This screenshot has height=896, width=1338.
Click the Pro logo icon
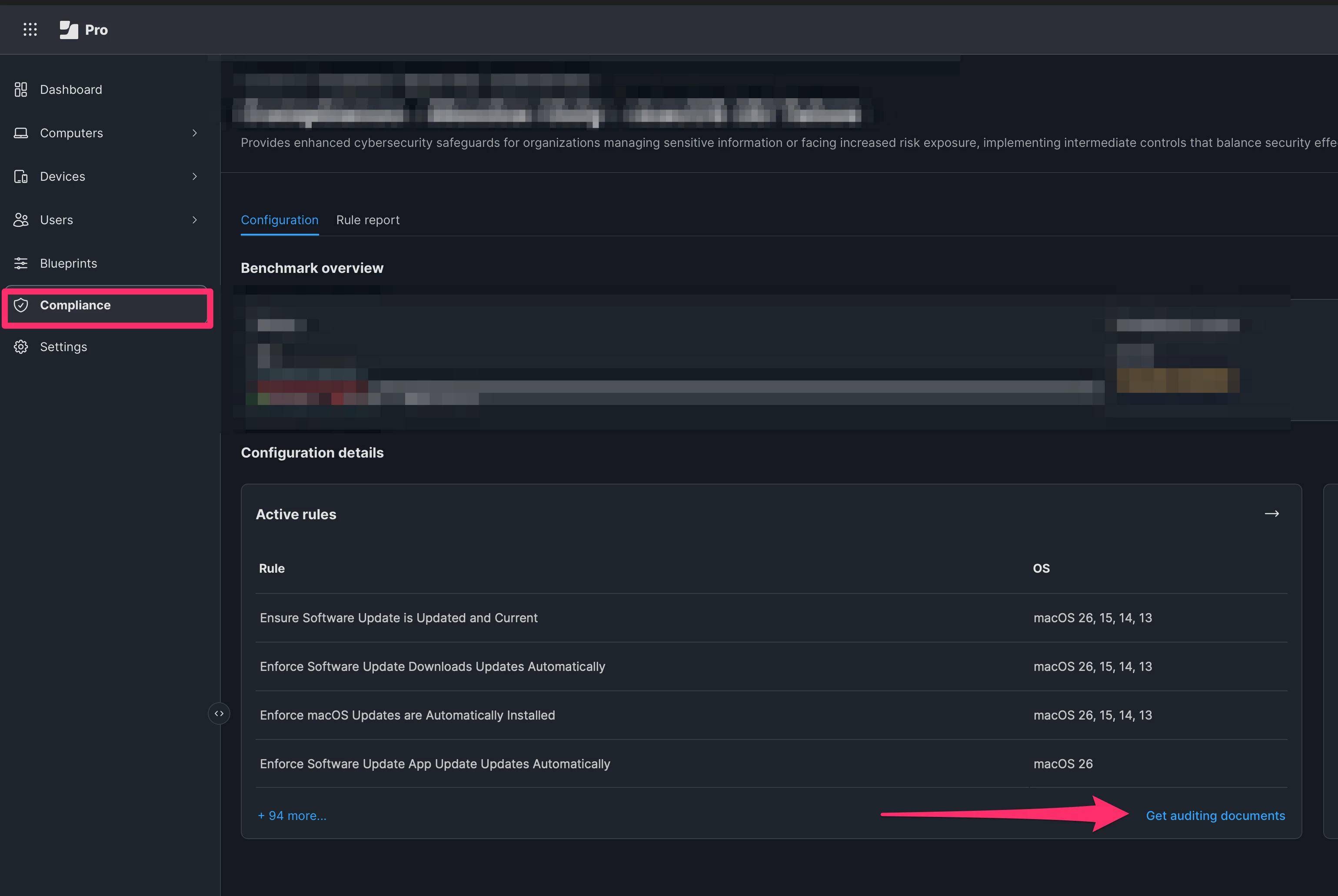[x=69, y=30]
